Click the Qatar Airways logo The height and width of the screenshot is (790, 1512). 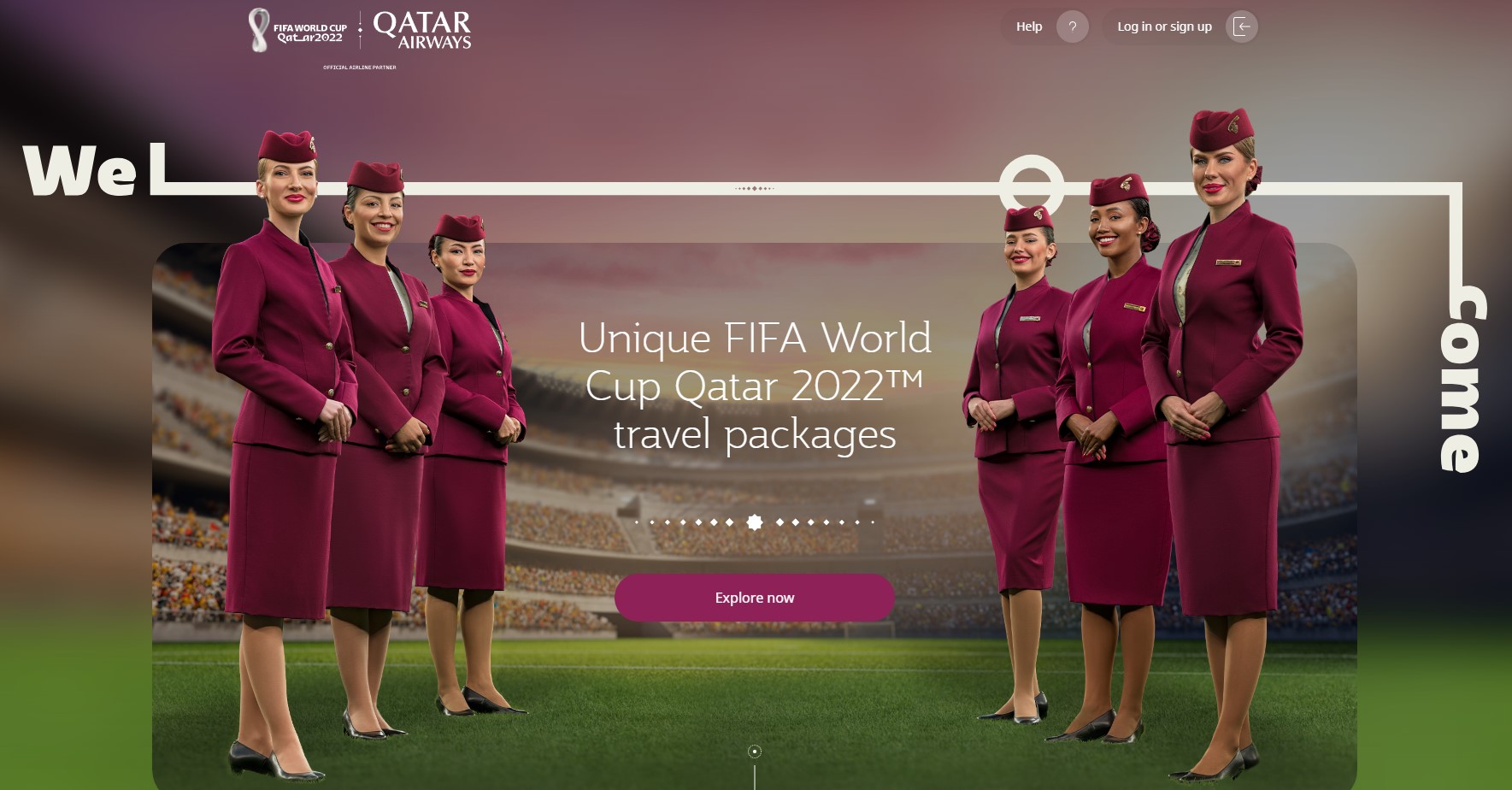422,30
